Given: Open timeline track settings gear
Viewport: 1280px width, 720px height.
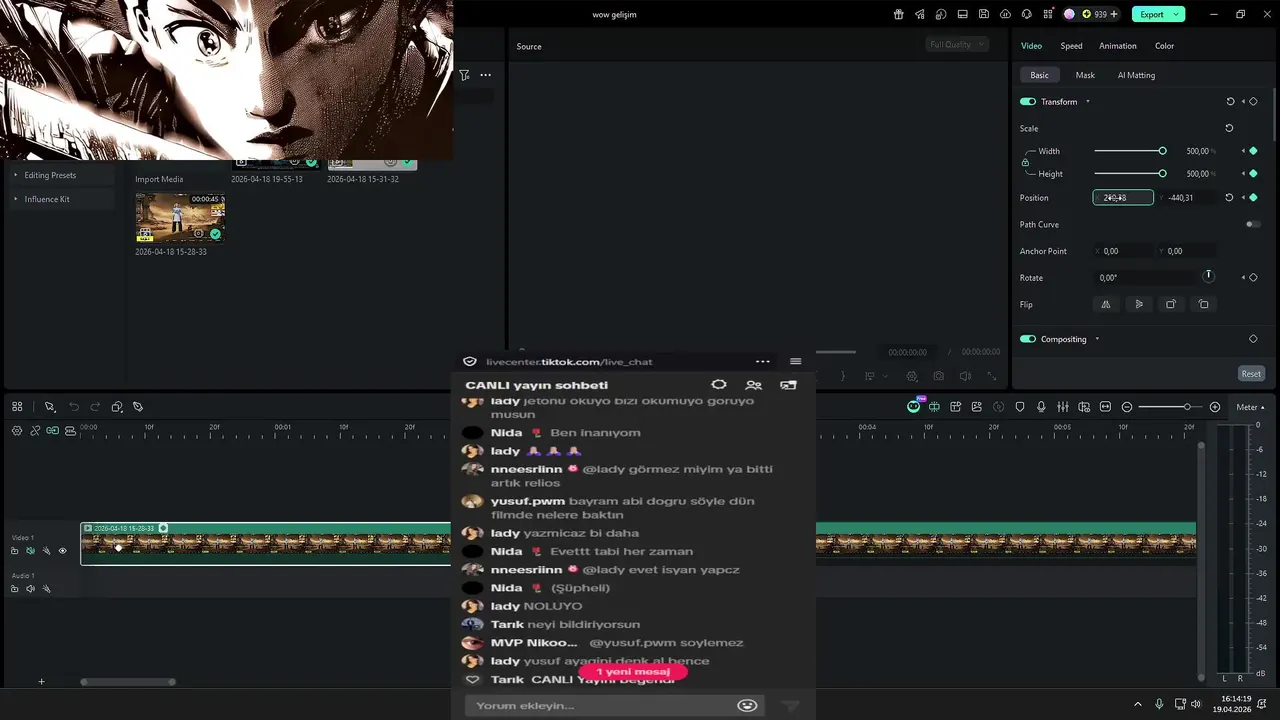Looking at the screenshot, I should click(x=17, y=431).
